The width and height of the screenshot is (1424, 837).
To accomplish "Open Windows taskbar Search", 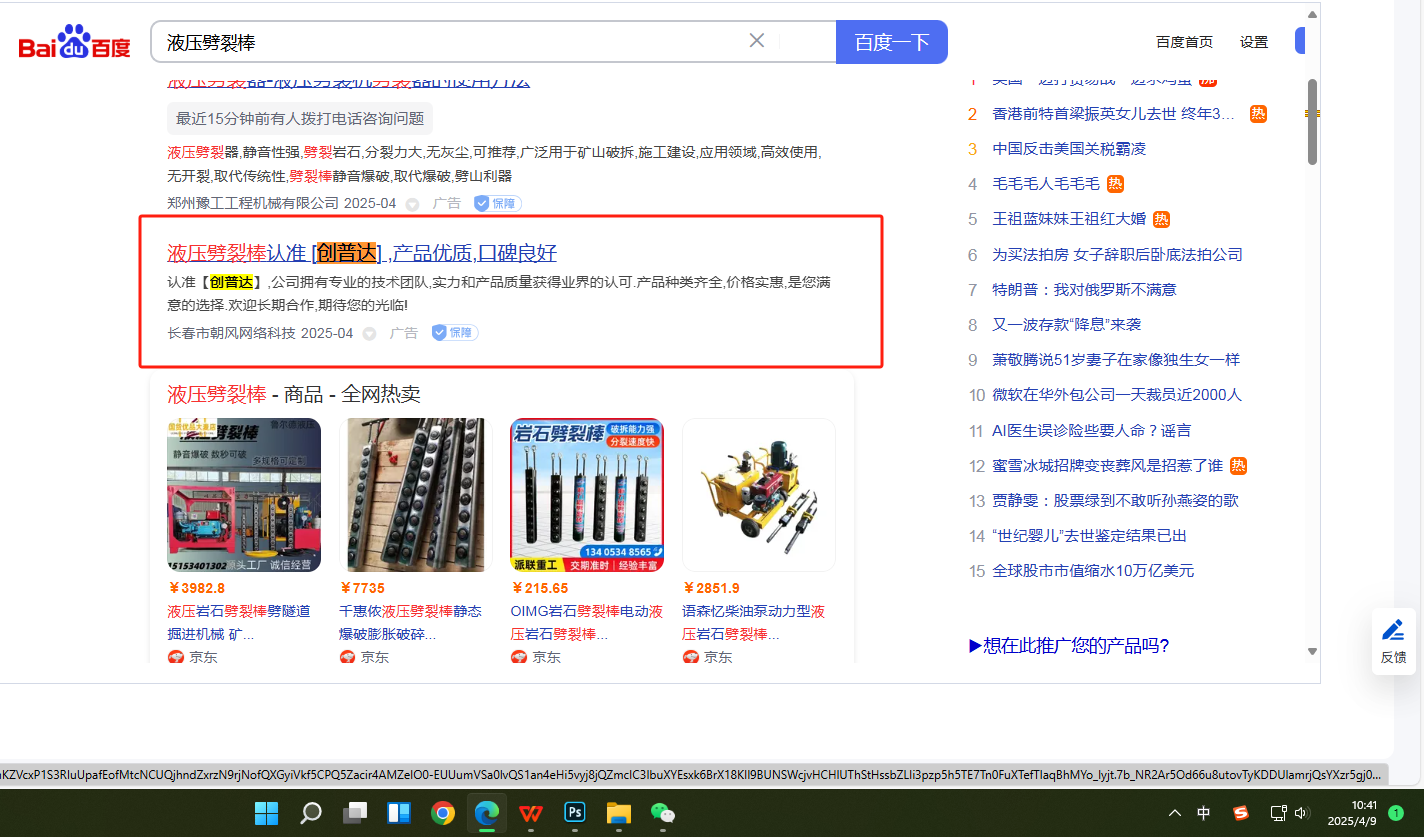I will click(x=311, y=813).
